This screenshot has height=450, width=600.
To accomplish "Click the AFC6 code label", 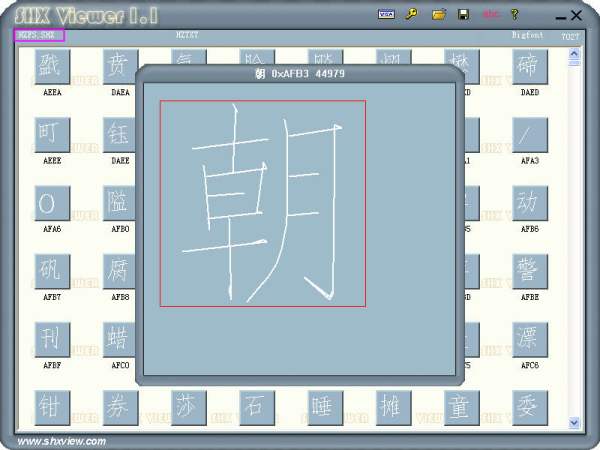I will [x=530, y=365].
